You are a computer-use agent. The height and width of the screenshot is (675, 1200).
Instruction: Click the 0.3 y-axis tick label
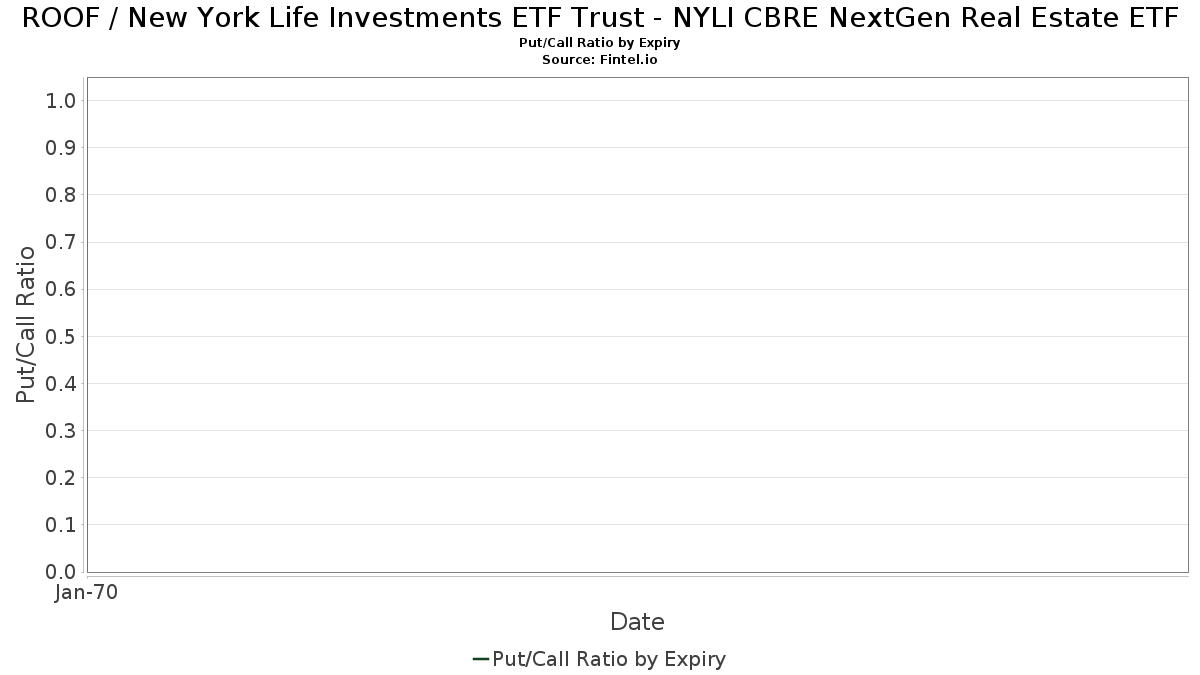61,430
